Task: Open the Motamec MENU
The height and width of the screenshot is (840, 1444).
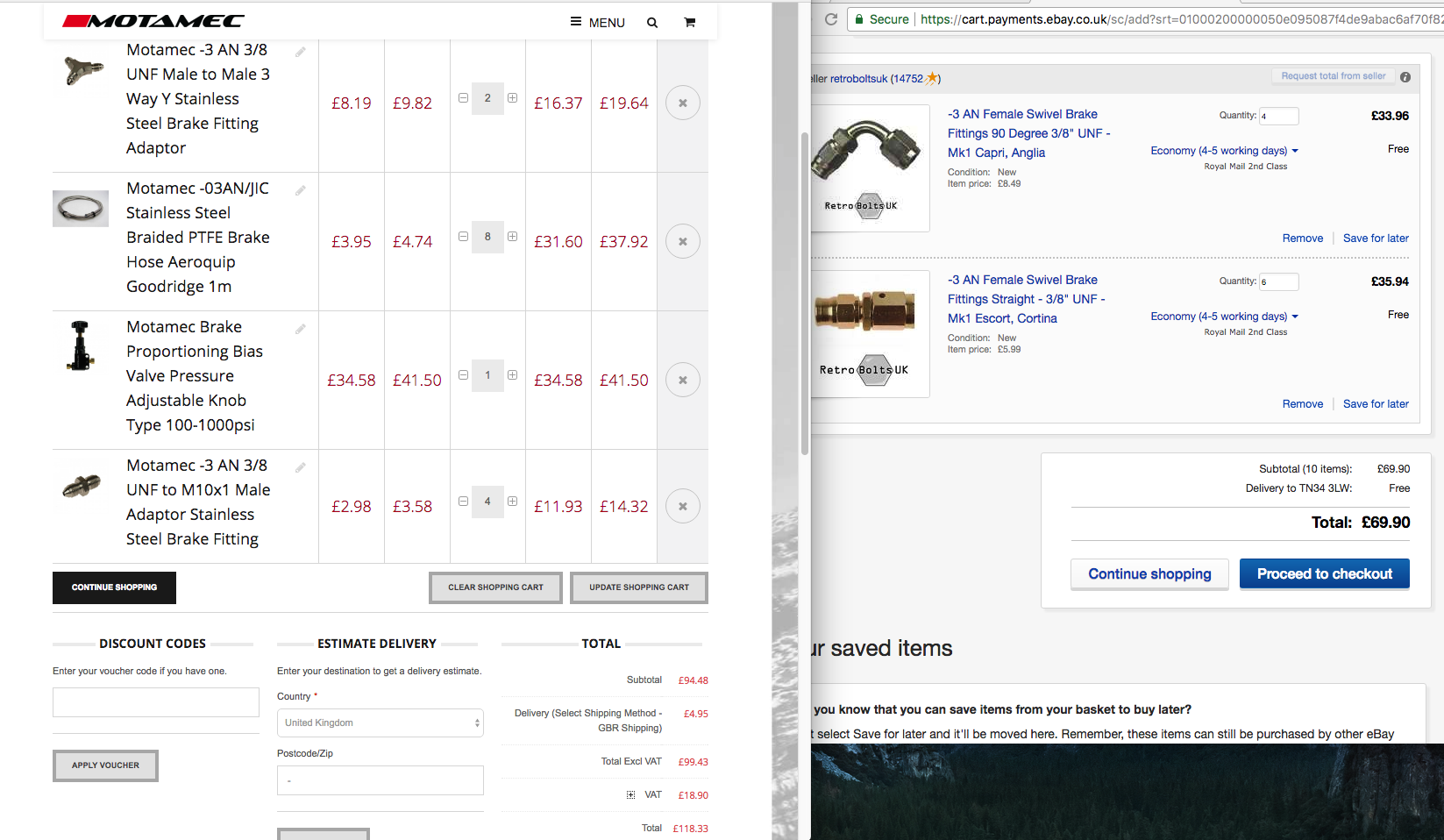Action: (x=598, y=23)
